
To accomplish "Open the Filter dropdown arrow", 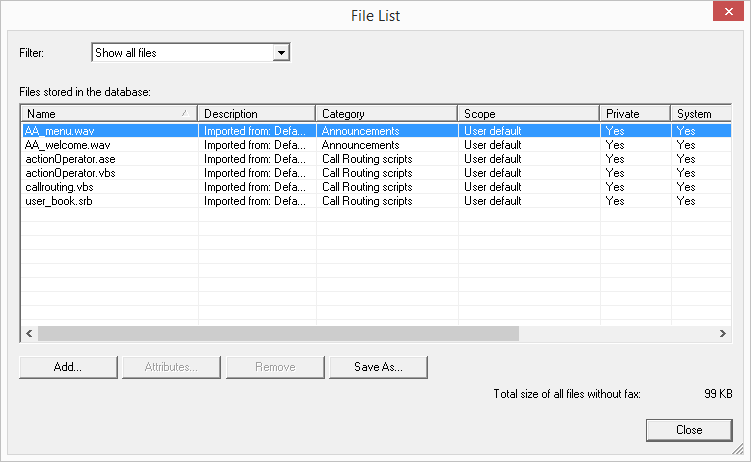I will pyautogui.click(x=281, y=52).
